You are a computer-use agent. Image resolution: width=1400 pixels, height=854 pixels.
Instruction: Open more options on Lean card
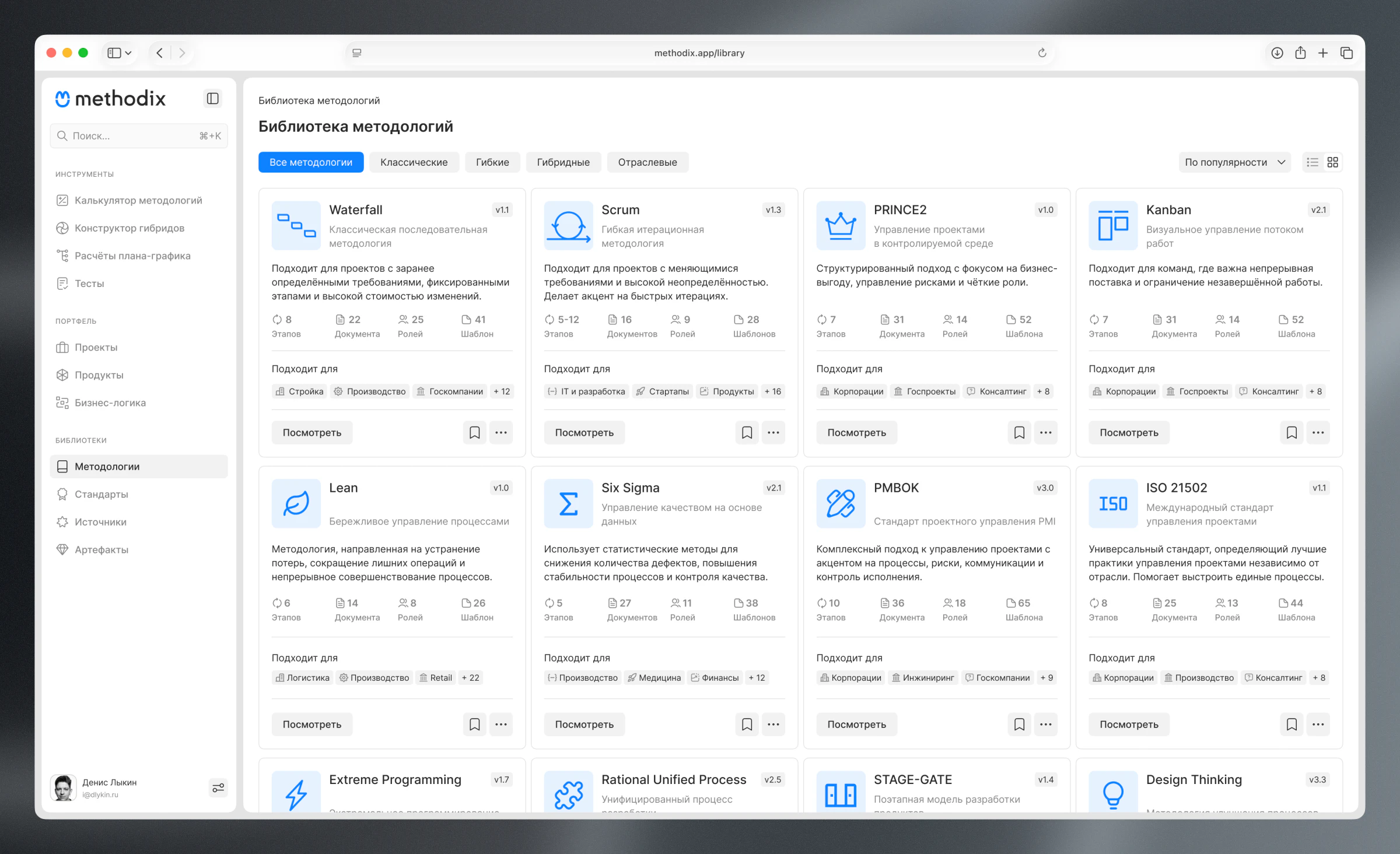[501, 724]
